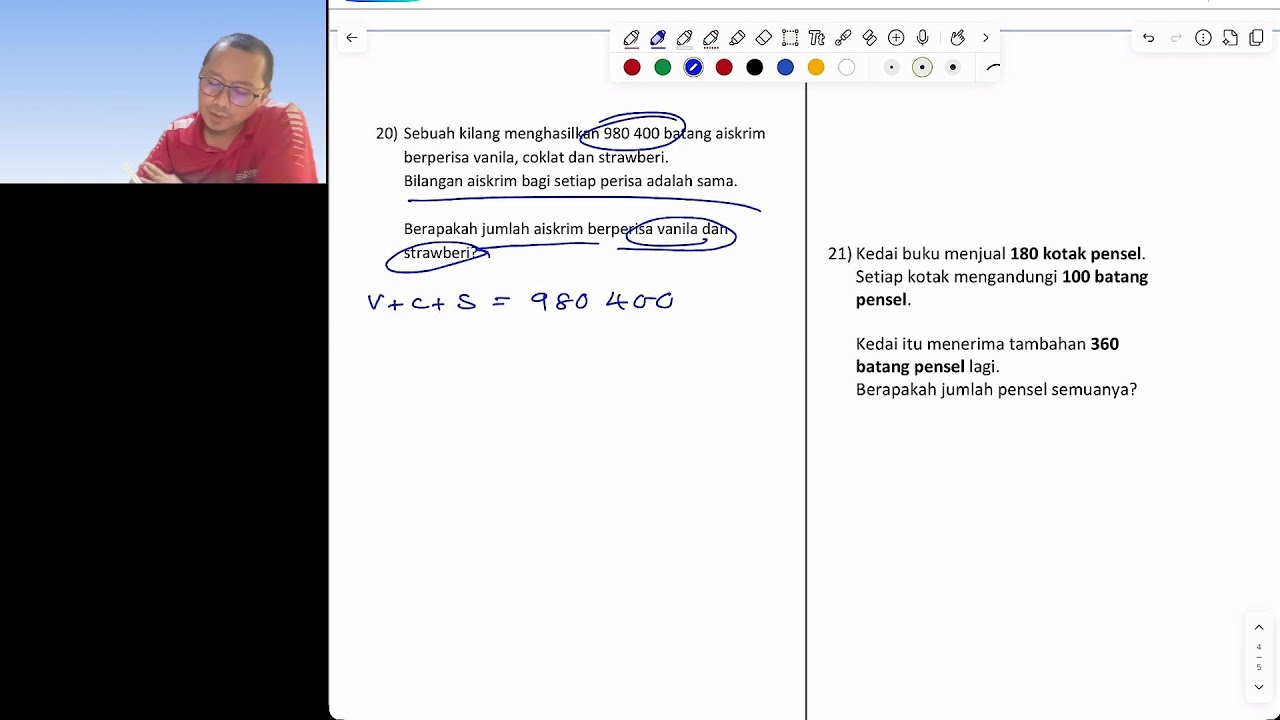Click the circled plus add icon

896,38
